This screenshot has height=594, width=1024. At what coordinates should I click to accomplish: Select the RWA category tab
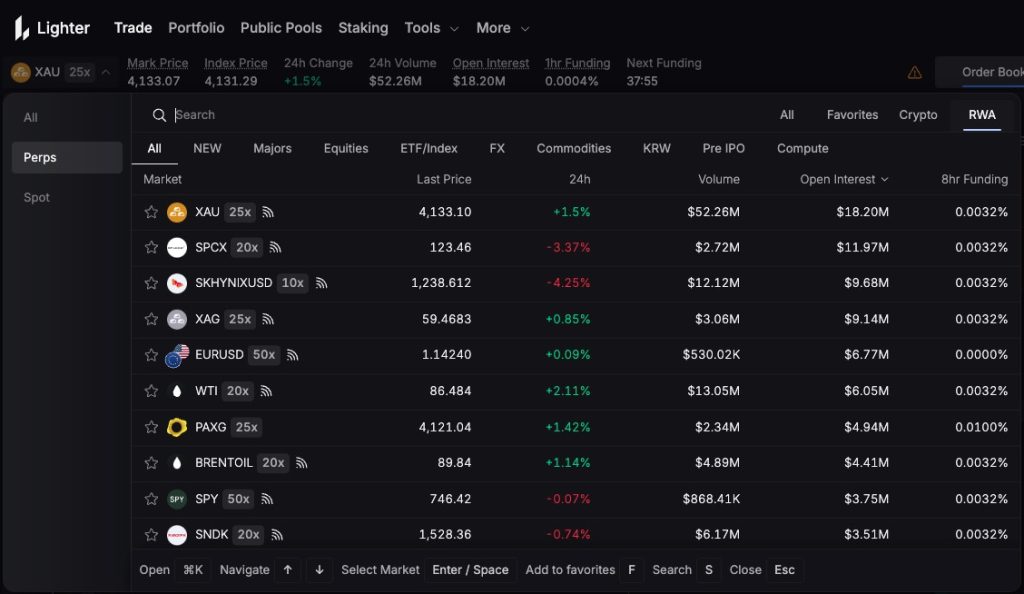982,115
